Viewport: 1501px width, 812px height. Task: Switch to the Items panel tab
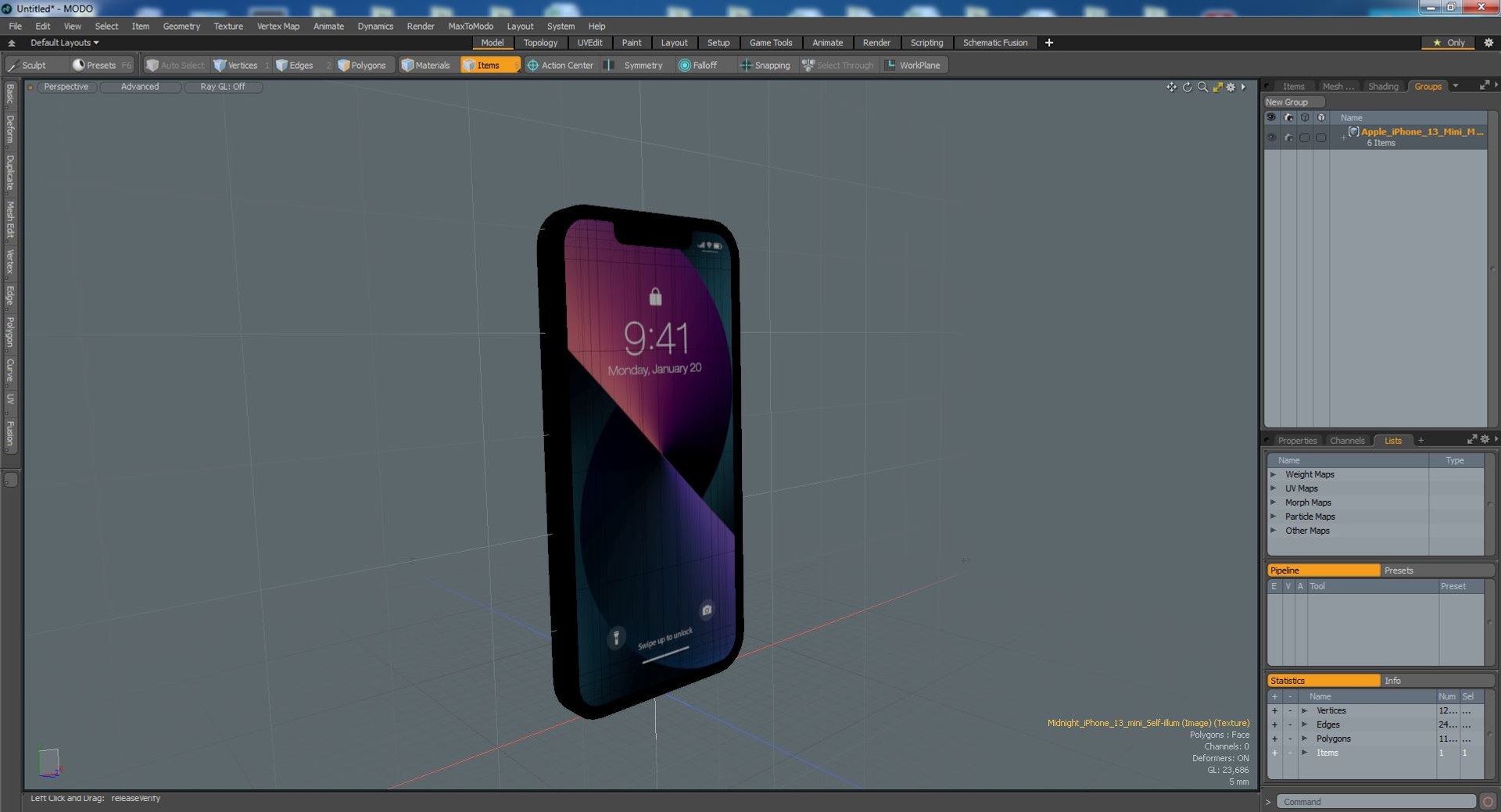pyautogui.click(x=1293, y=86)
